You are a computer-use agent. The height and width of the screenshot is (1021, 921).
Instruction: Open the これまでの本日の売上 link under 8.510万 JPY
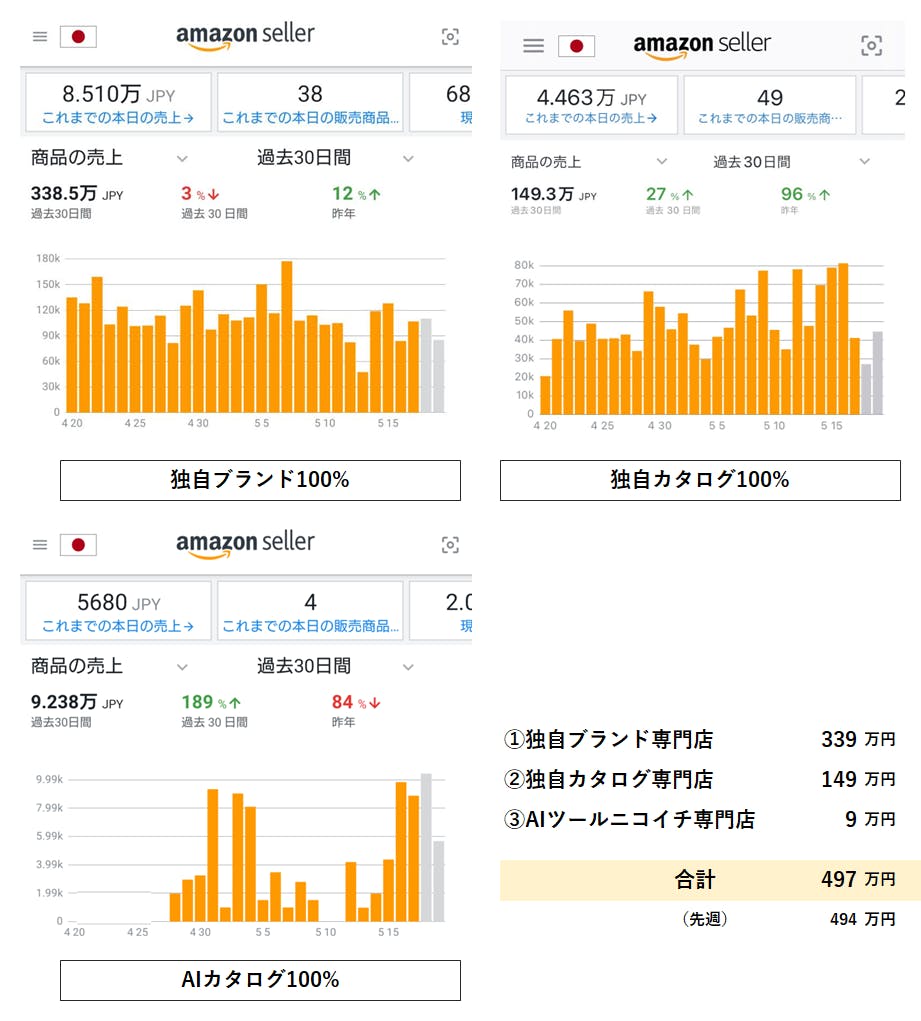click(x=118, y=118)
